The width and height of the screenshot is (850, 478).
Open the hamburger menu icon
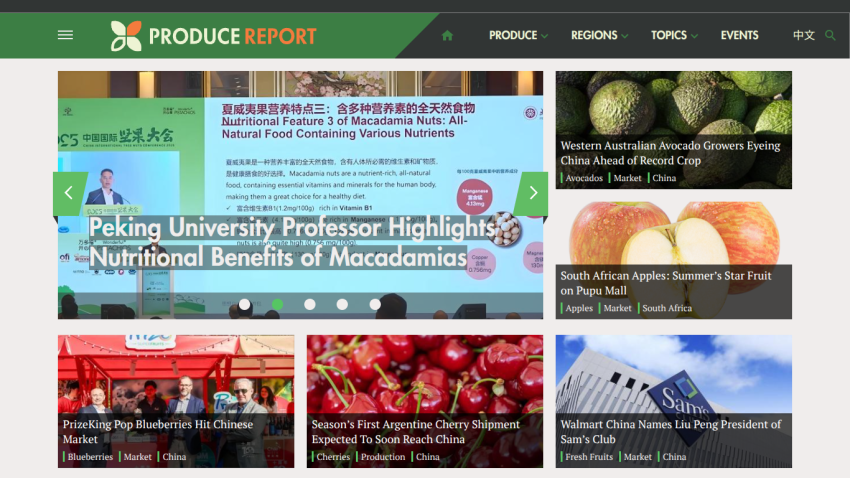[65, 35]
